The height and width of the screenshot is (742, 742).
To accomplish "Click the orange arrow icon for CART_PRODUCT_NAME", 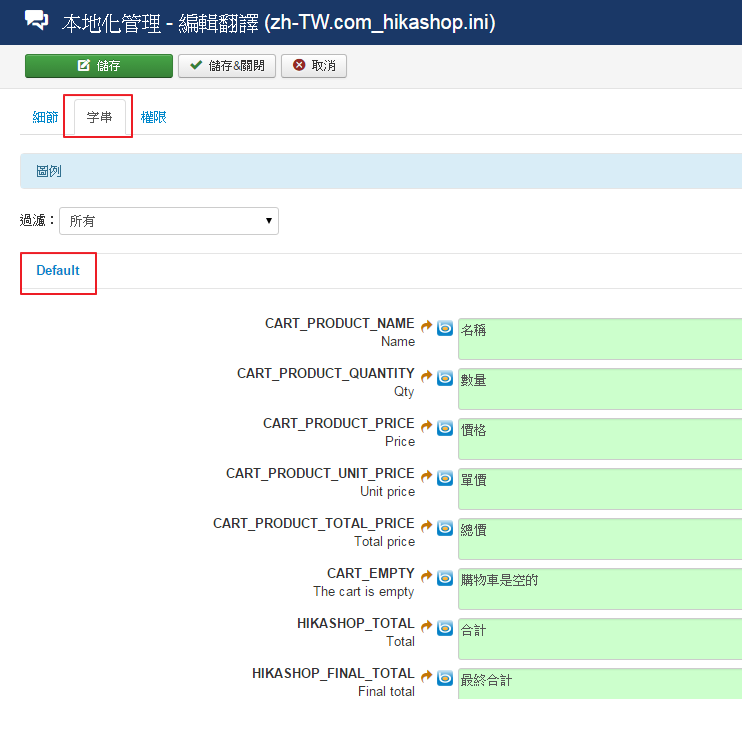I will click(x=426, y=326).
